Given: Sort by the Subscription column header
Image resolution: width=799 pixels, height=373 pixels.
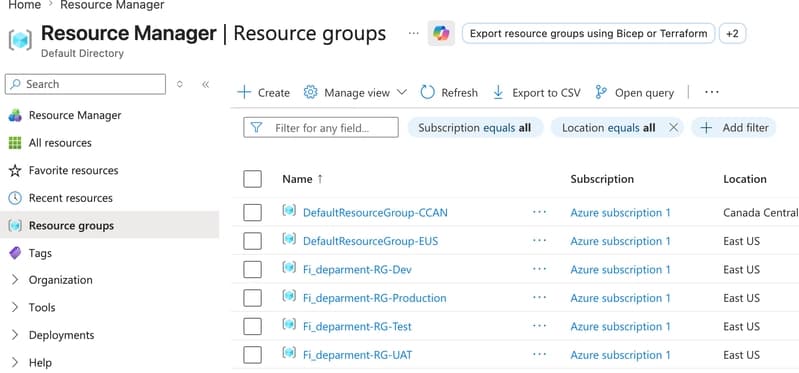Looking at the screenshot, I should [602, 179].
